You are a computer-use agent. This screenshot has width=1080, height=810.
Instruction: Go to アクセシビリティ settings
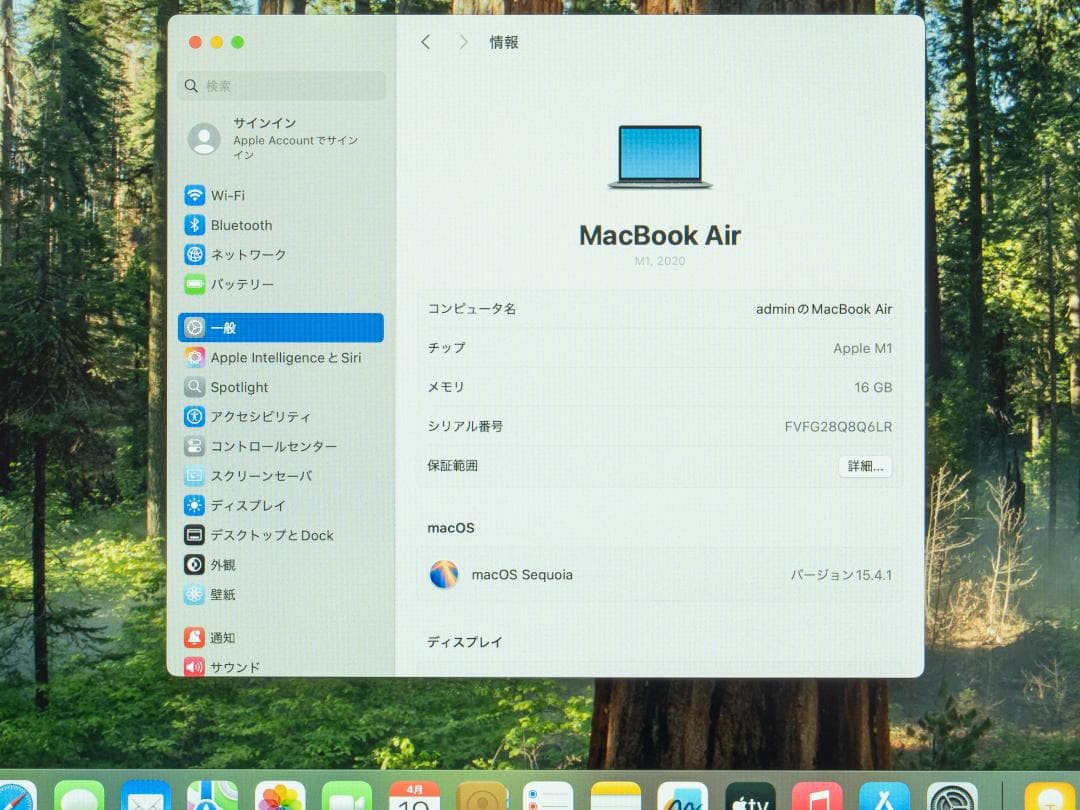pyautogui.click(x=281, y=417)
